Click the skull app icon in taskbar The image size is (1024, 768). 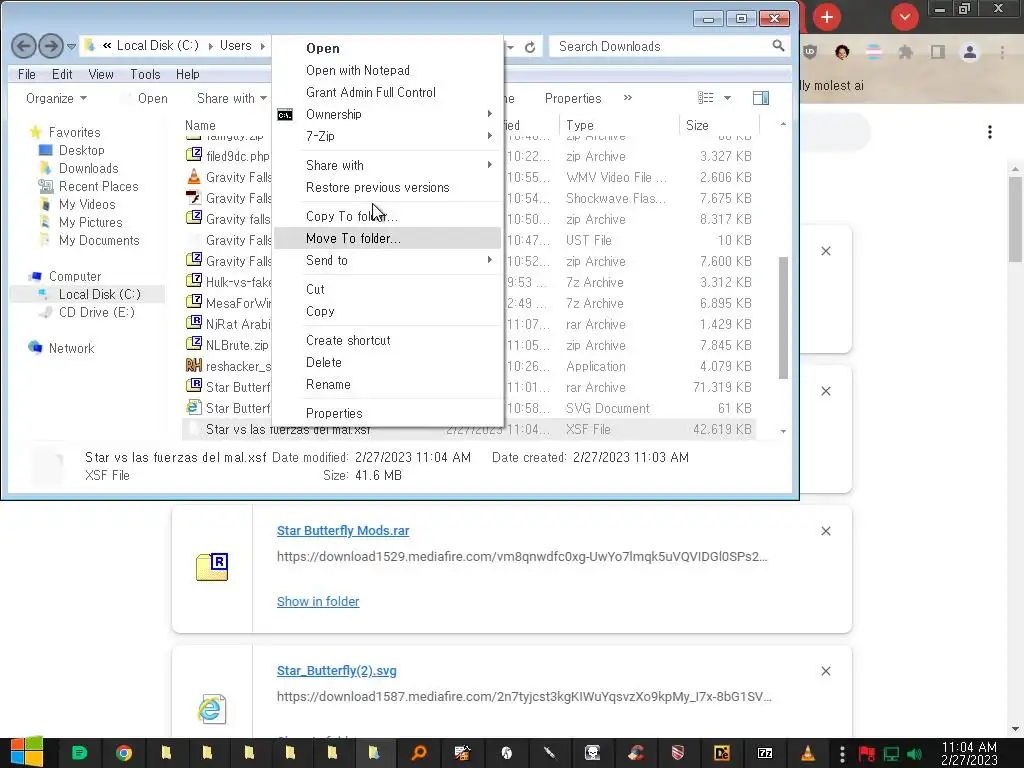tap(592, 753)
